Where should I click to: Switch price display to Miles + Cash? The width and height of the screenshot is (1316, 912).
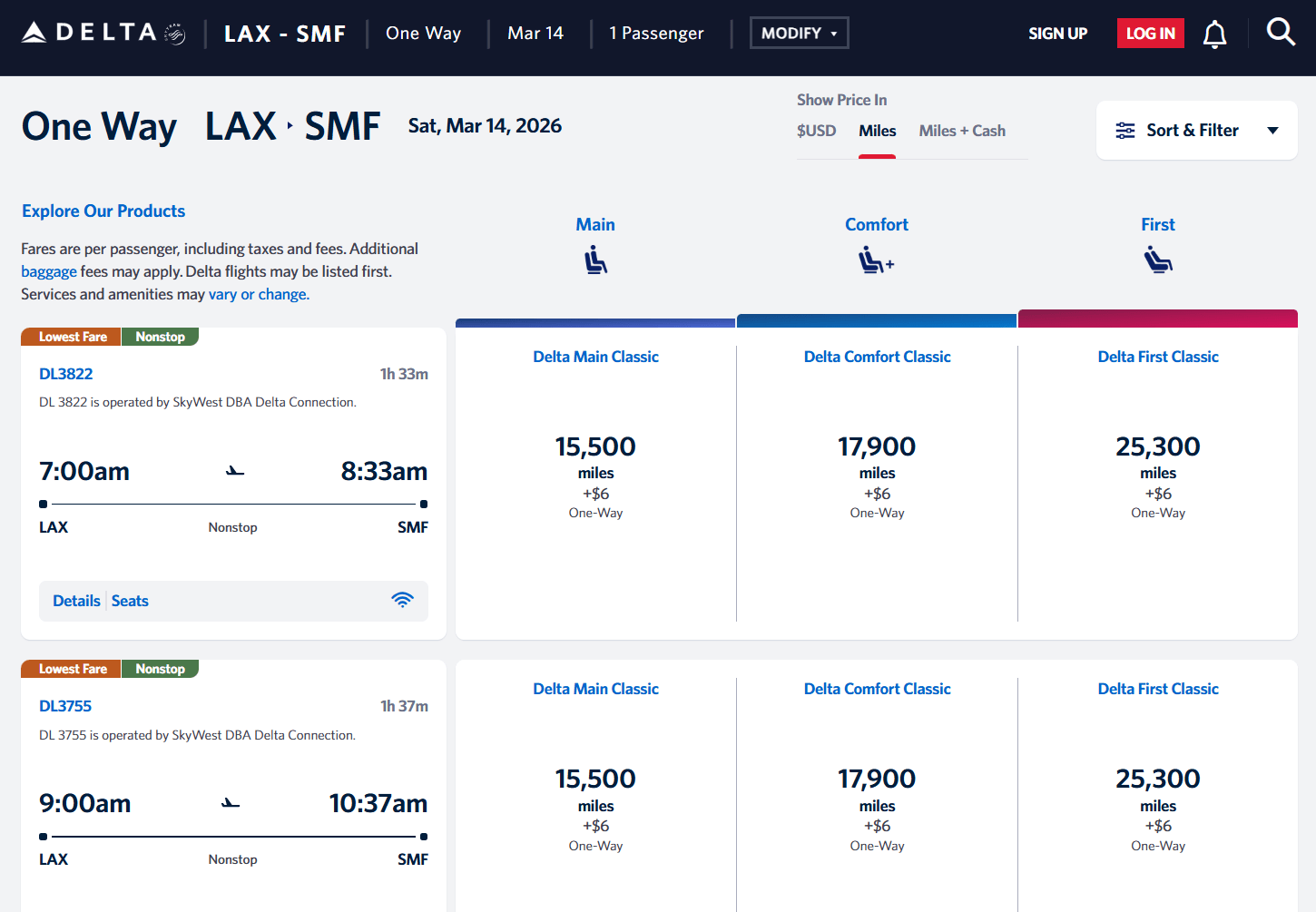[x=961, y=131]
